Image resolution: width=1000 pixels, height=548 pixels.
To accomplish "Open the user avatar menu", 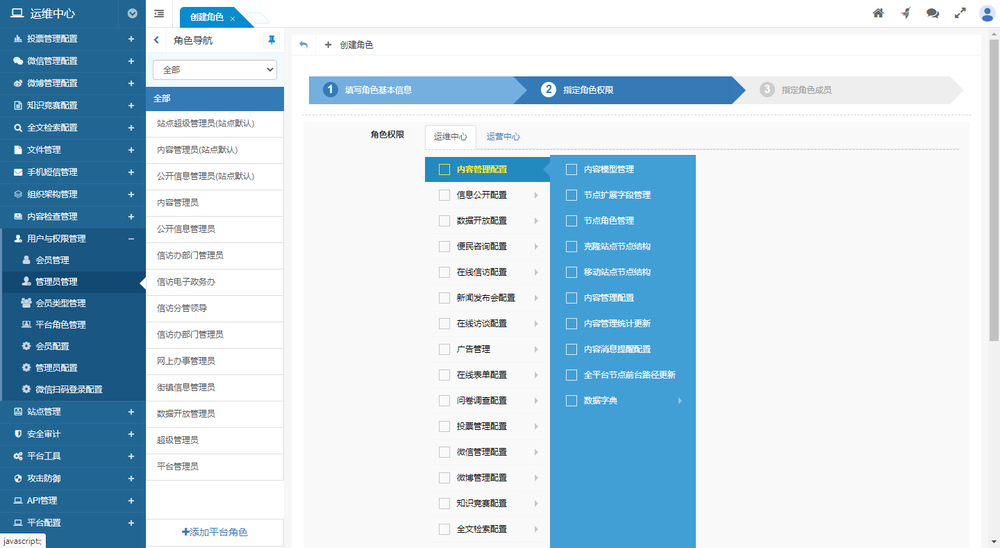I will pyautogui.click(x=987, y=13).
